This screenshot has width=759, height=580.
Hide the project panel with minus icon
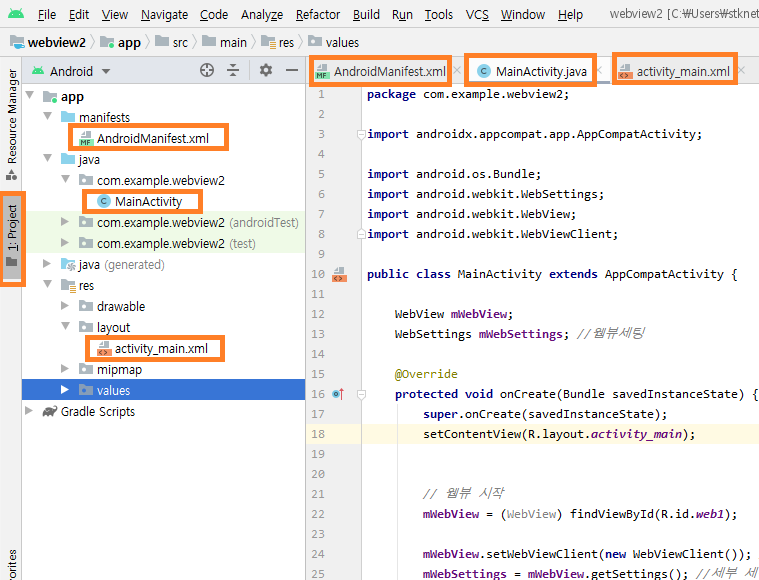point(291,71)
